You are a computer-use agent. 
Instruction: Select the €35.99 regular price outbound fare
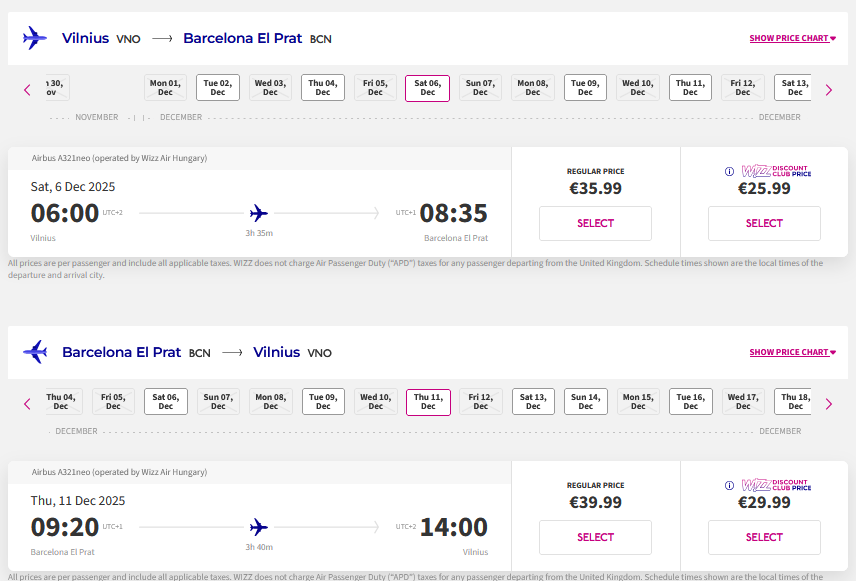(x=595, y=224)
